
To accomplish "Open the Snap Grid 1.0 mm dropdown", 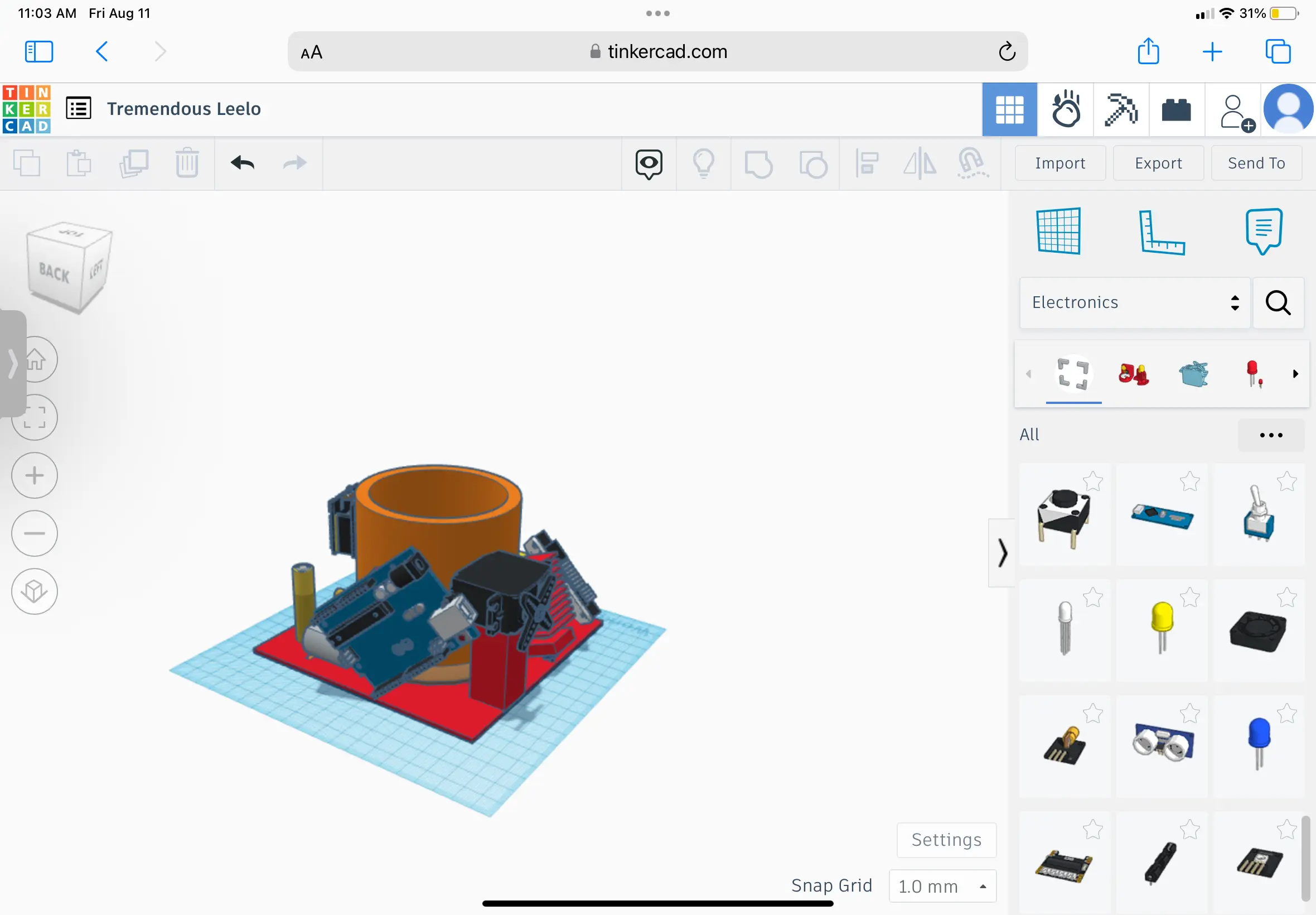I will click(941, 886).
